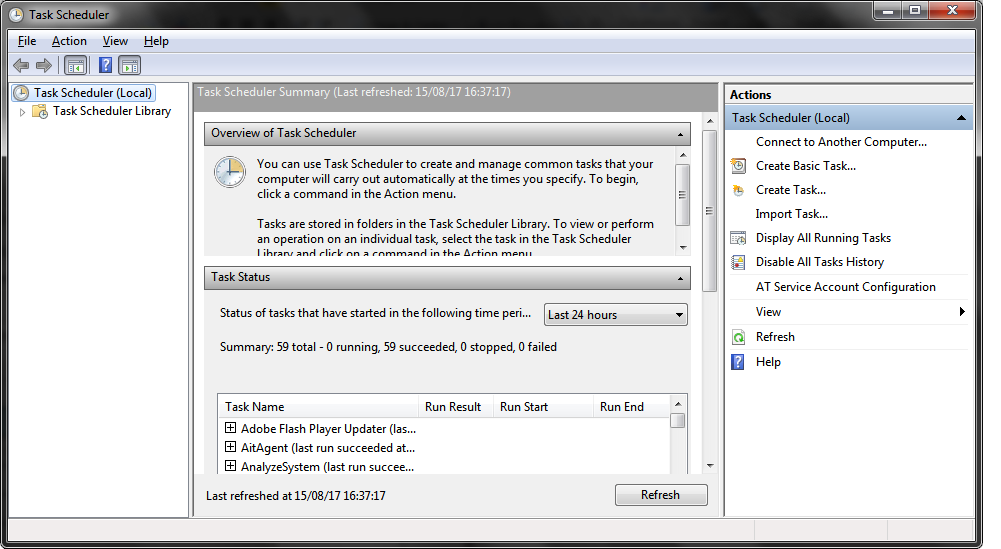Open the View menu
1001x549 pixels.
[x=116, y=41]
